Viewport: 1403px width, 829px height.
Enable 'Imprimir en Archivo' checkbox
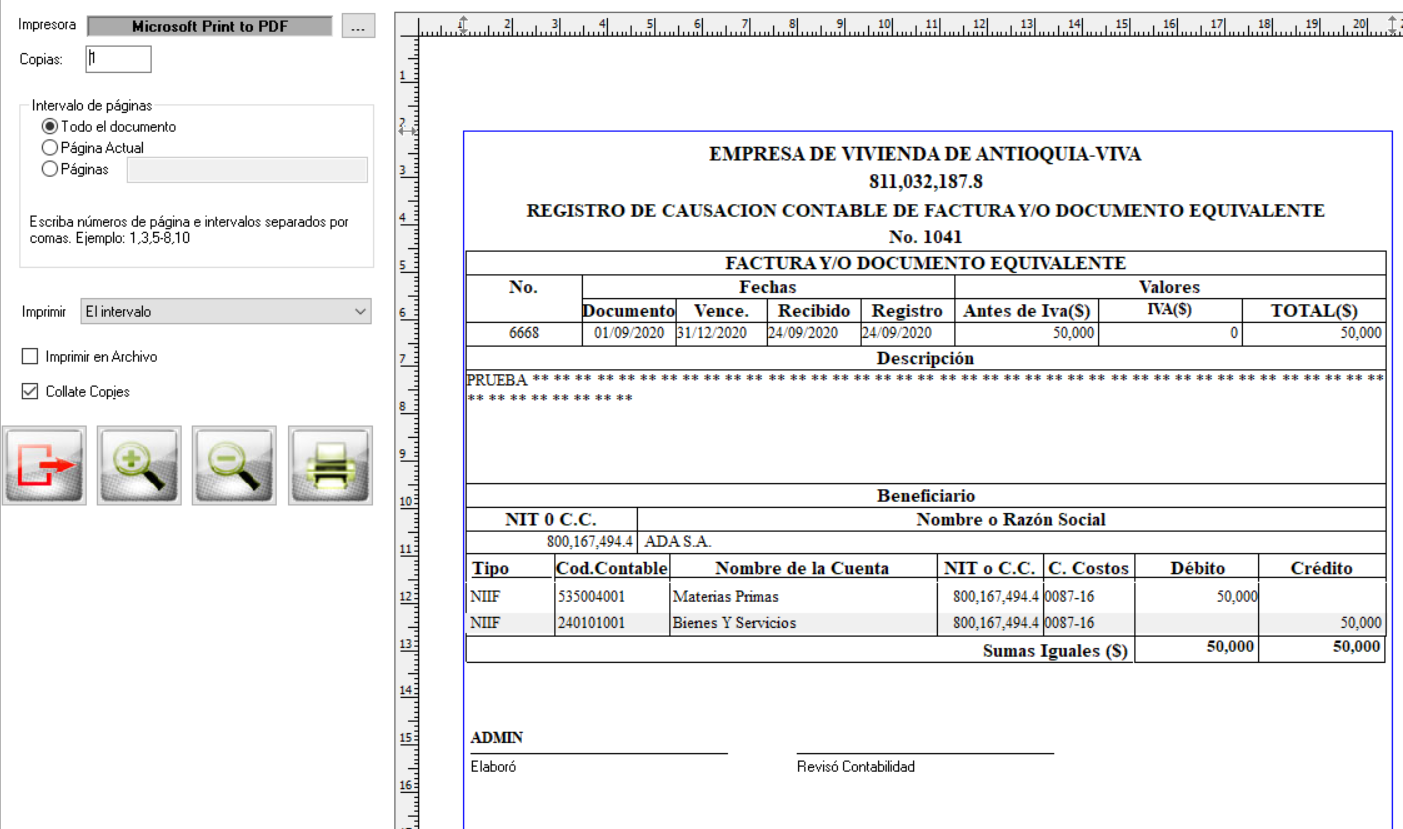tap(30, 357)
